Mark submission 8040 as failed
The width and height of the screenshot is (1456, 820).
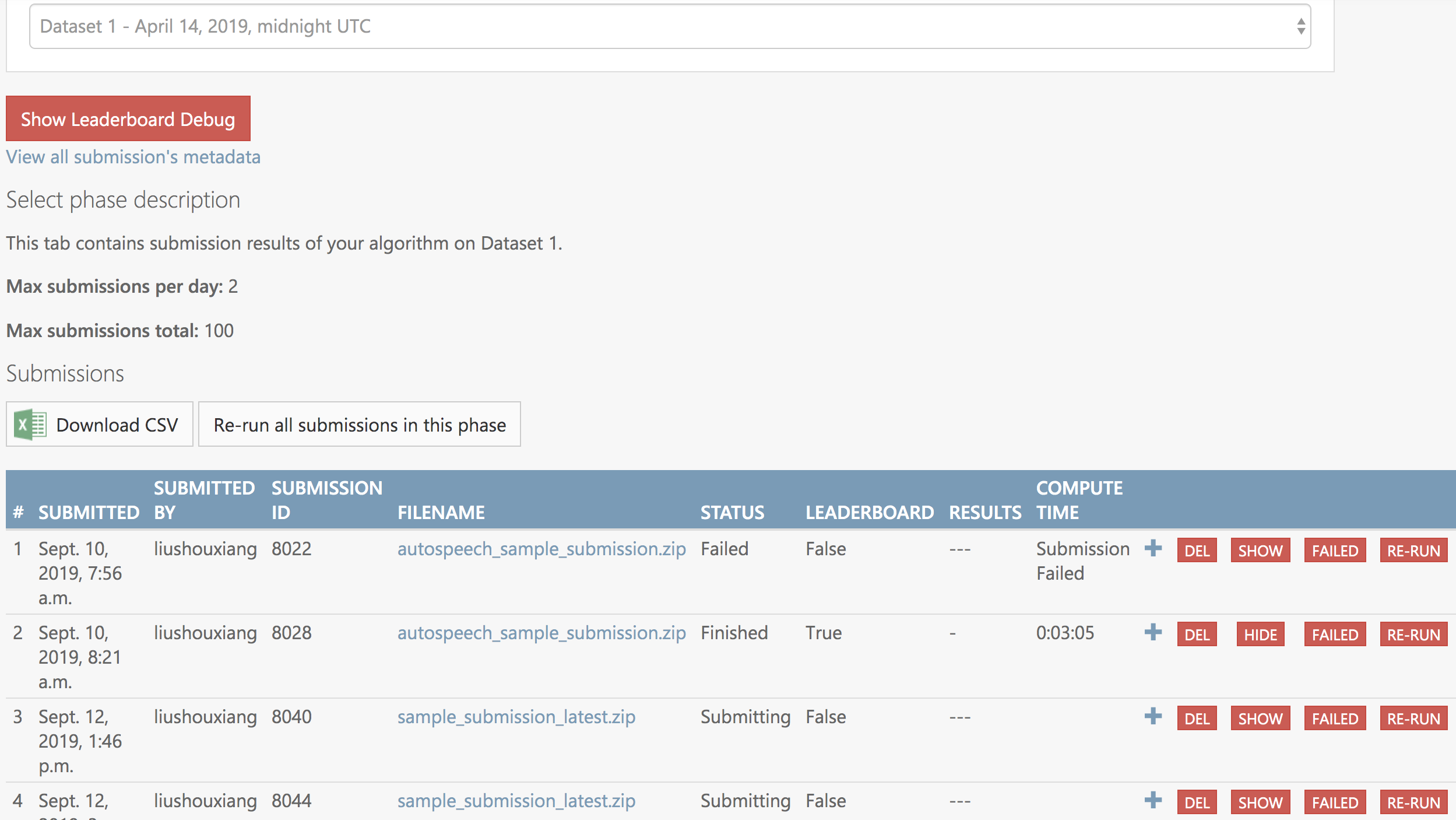[1335, 718]
